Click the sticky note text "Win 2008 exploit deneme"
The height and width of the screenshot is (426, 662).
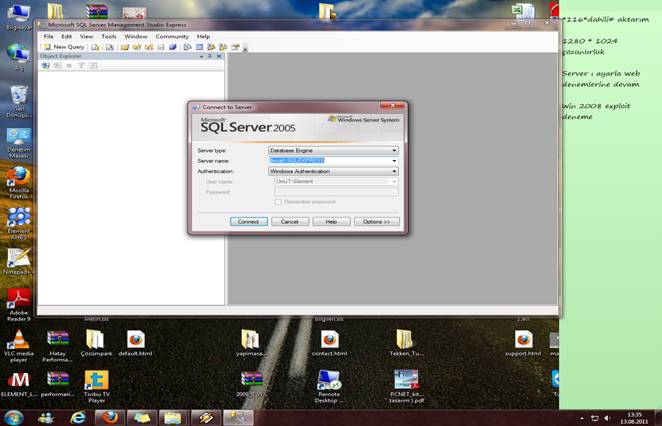(596, 111)
